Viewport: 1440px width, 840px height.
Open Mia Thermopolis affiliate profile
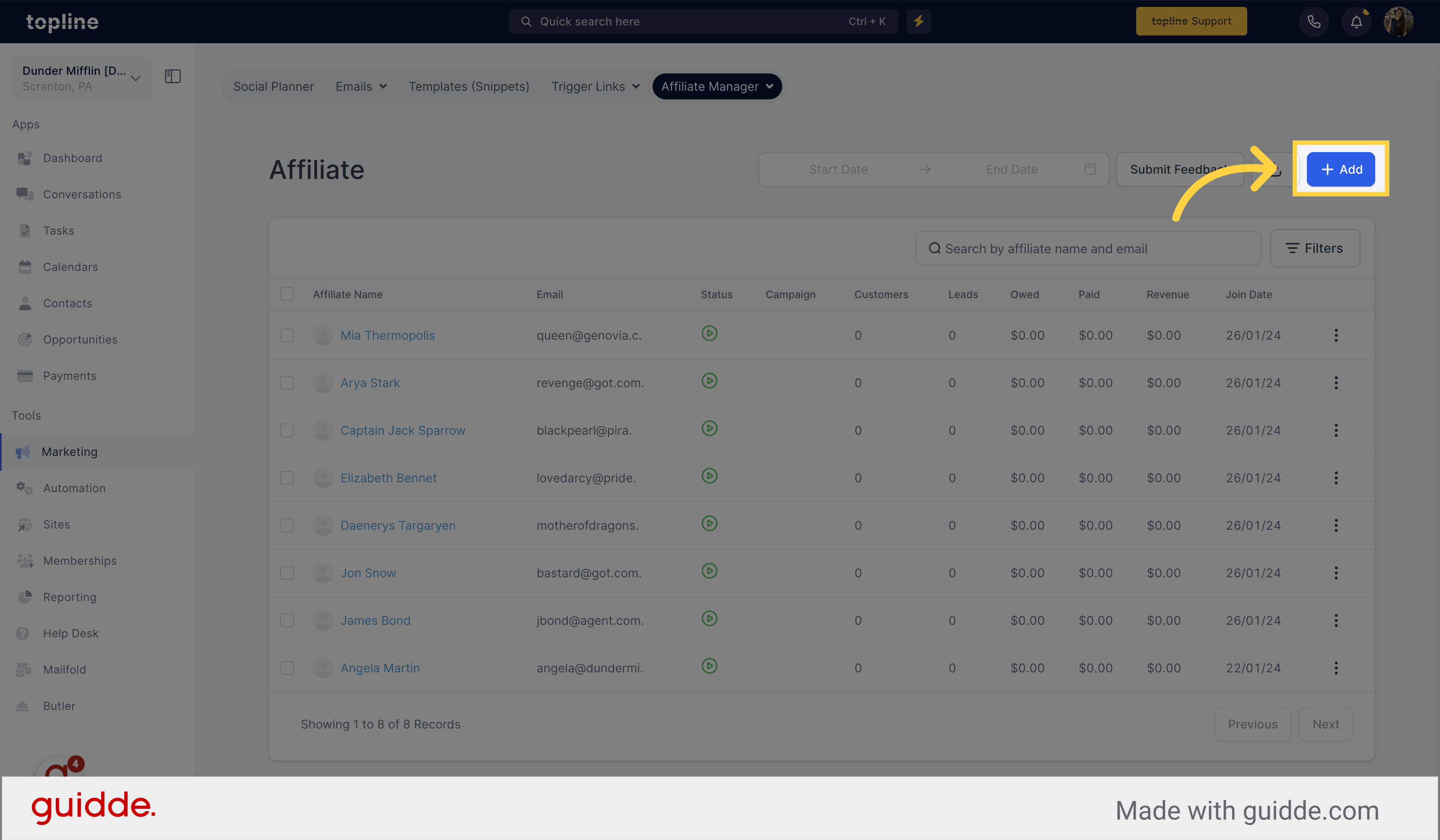387,335
